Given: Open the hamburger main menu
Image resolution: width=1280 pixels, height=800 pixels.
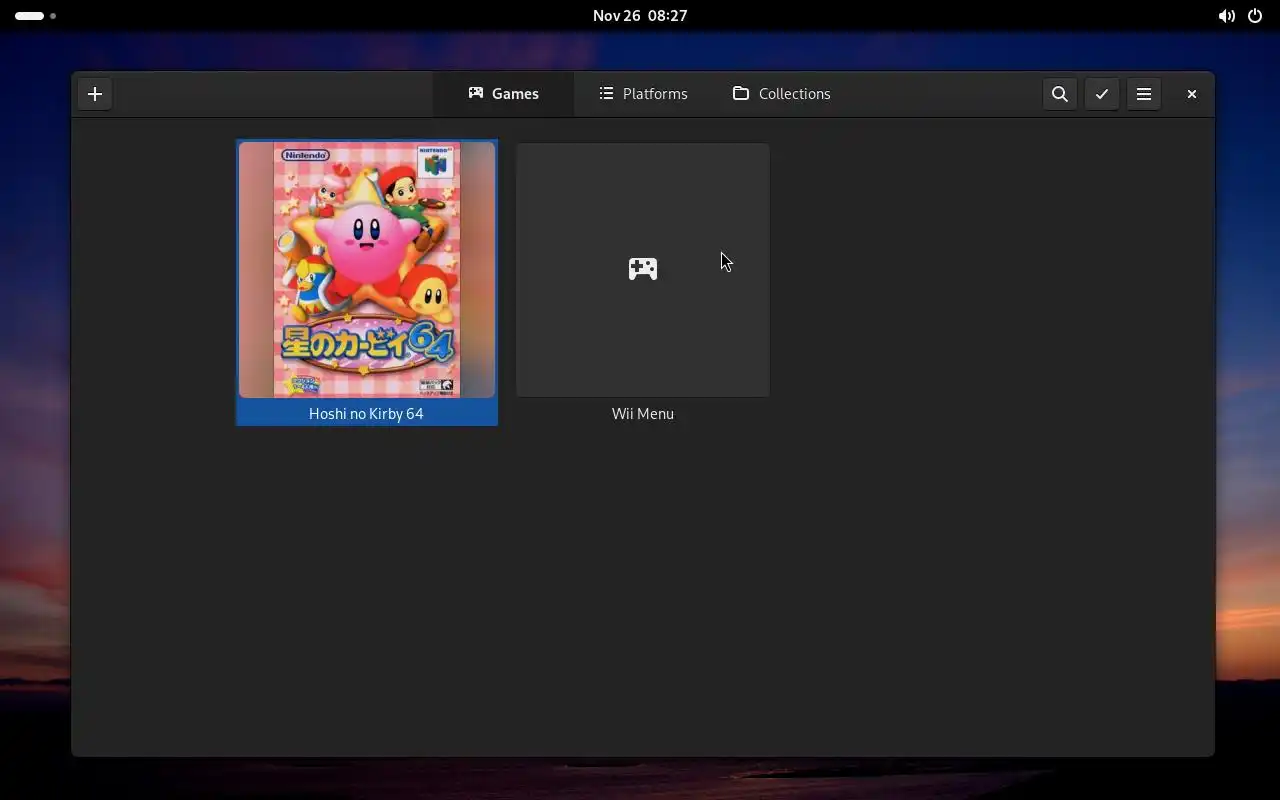Looking at the screenshot, I should coord(1144,94).
